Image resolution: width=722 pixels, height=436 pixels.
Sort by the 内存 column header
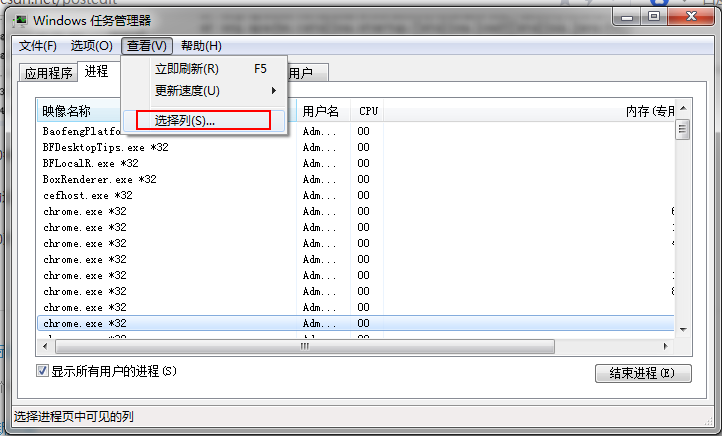point(529,111)
